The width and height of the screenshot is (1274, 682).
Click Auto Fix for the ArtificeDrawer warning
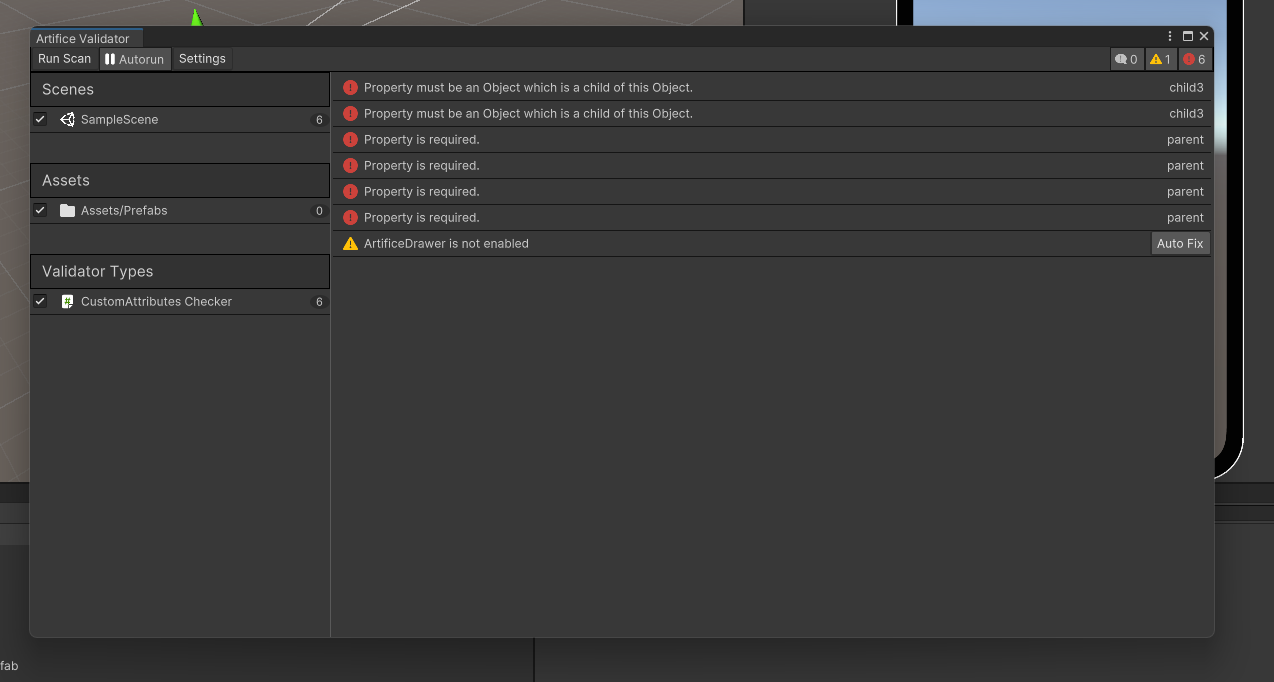point(1180,243)
